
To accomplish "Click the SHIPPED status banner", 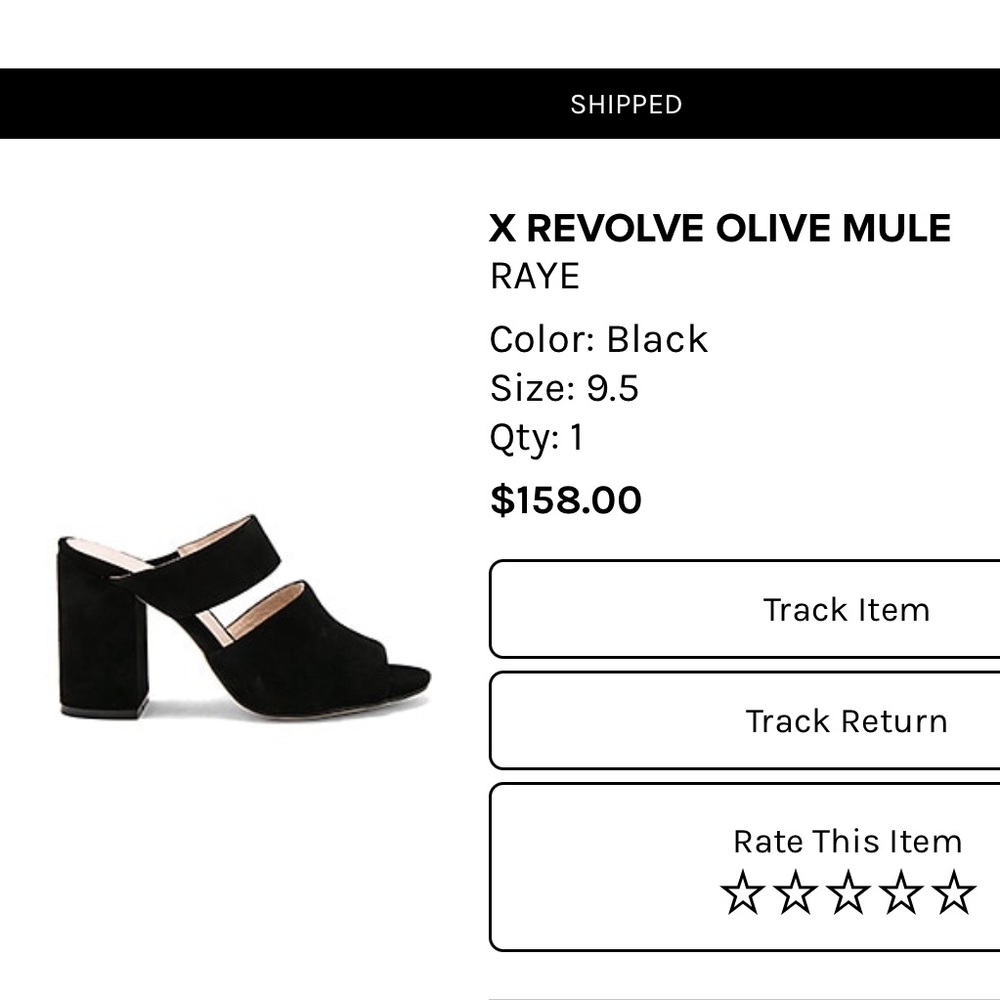I will (626, 103).
